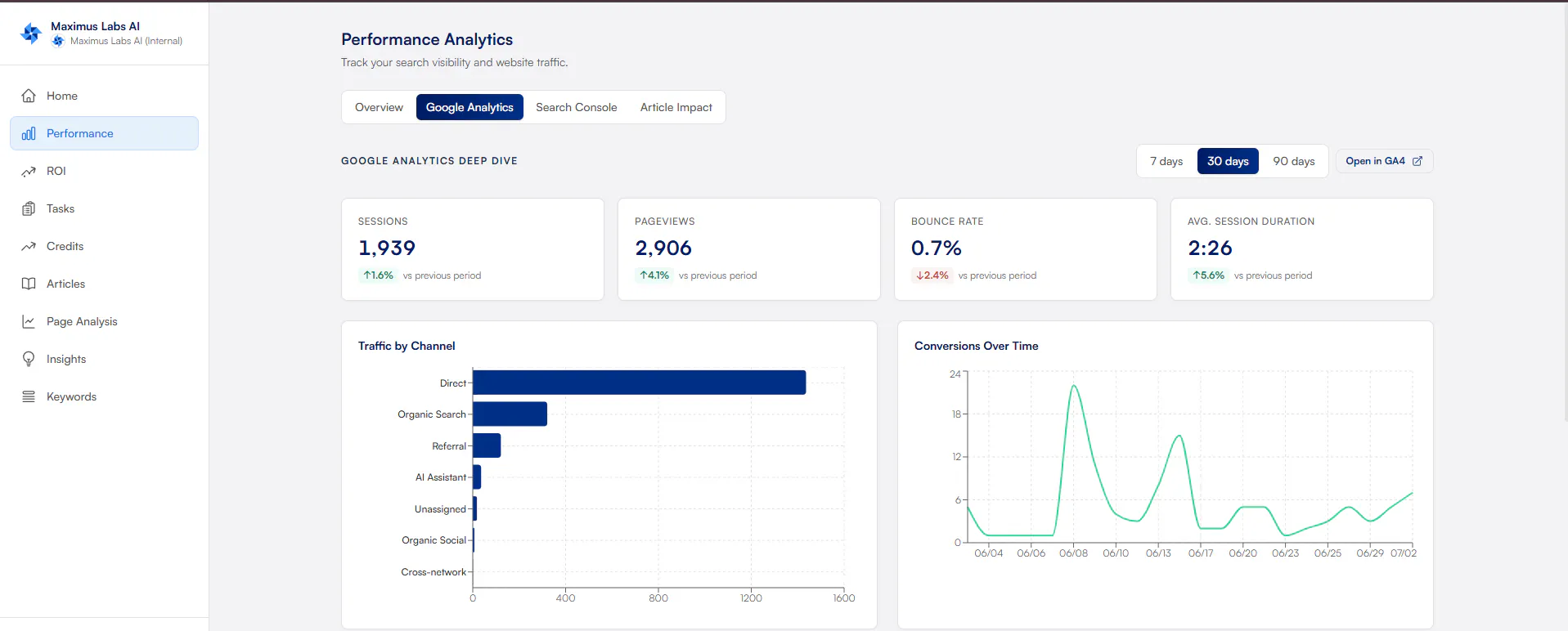Click the Unassigned traffic bar

pos(475,508)
